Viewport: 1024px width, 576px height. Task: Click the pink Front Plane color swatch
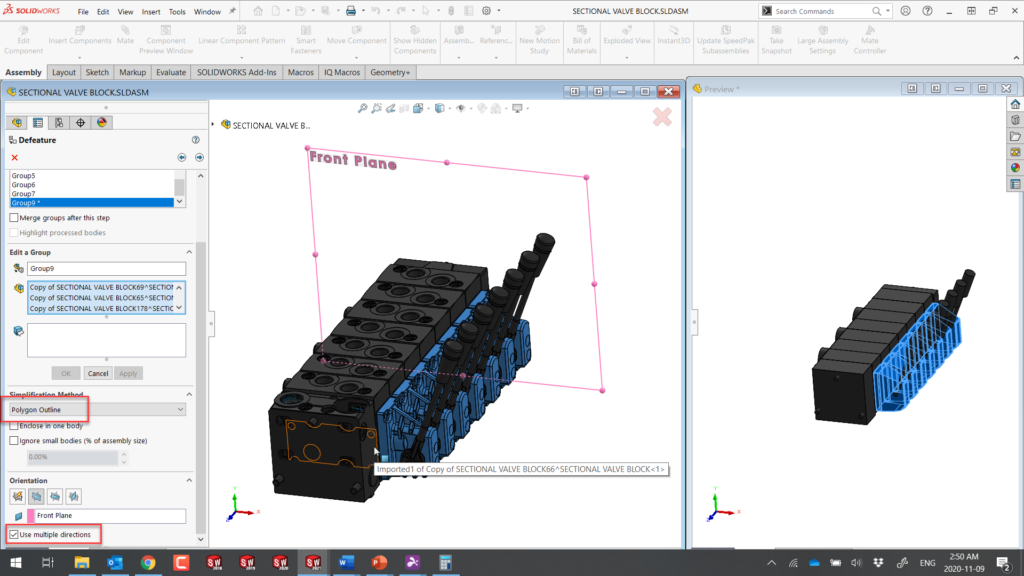[31, 516]
